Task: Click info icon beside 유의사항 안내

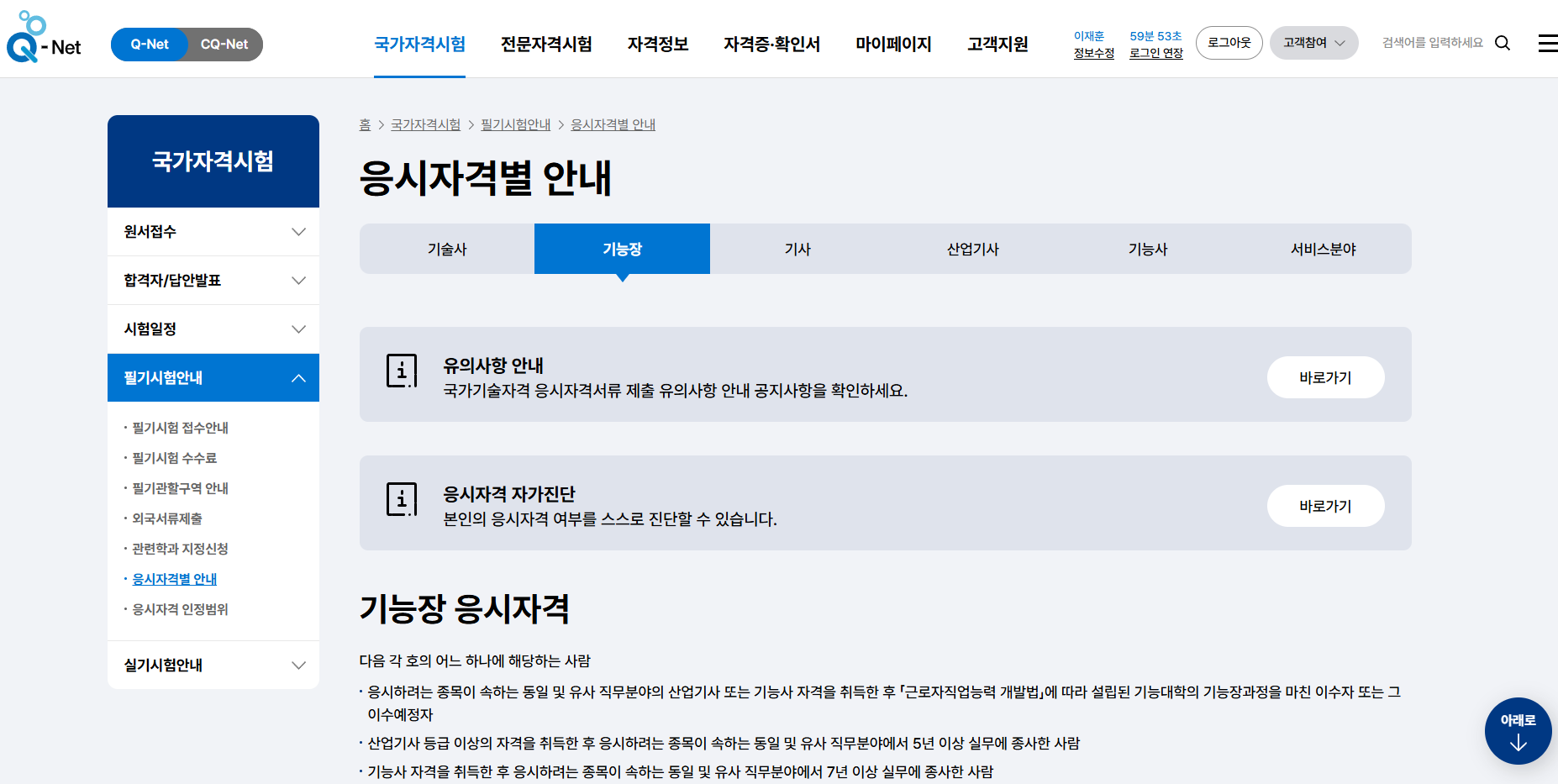Action: coord(402,371)
